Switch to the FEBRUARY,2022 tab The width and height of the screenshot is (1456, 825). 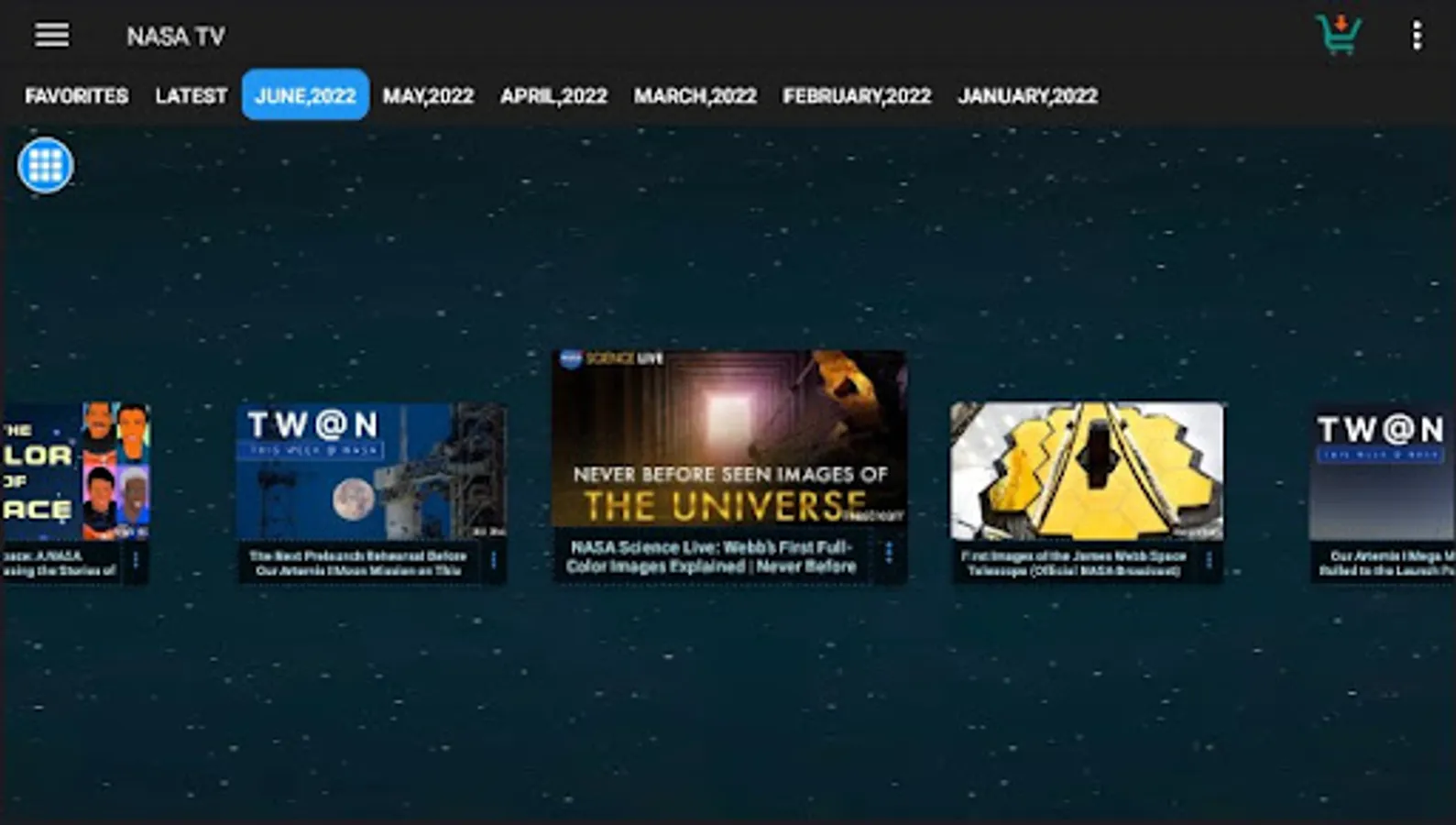(857, 95)
